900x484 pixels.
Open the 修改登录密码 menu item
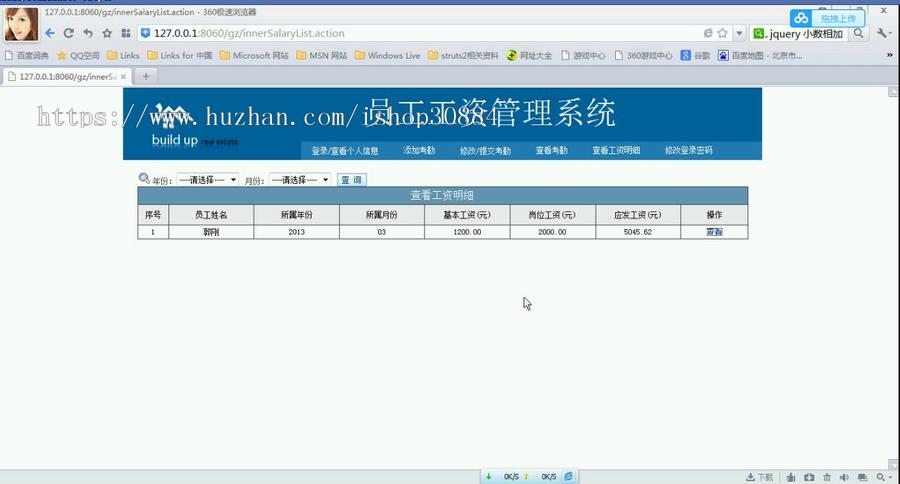[688, 151]
